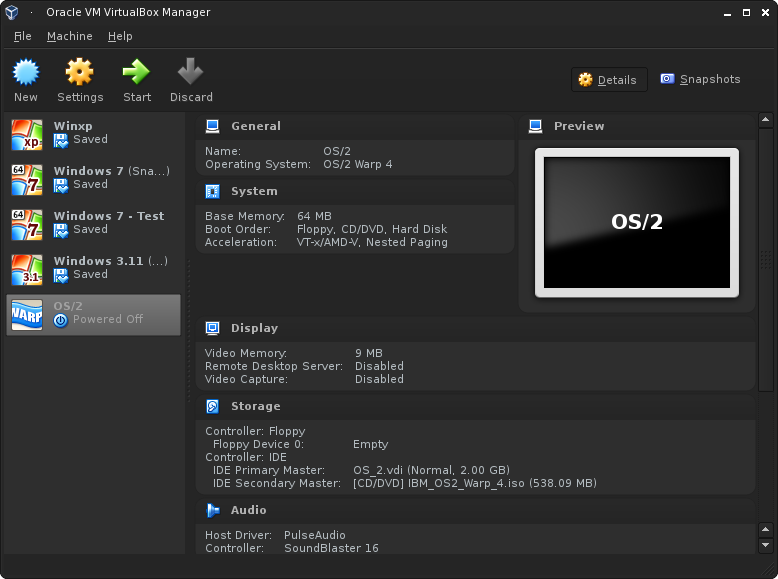Click the Audio section speaker icon

[212, 510]
